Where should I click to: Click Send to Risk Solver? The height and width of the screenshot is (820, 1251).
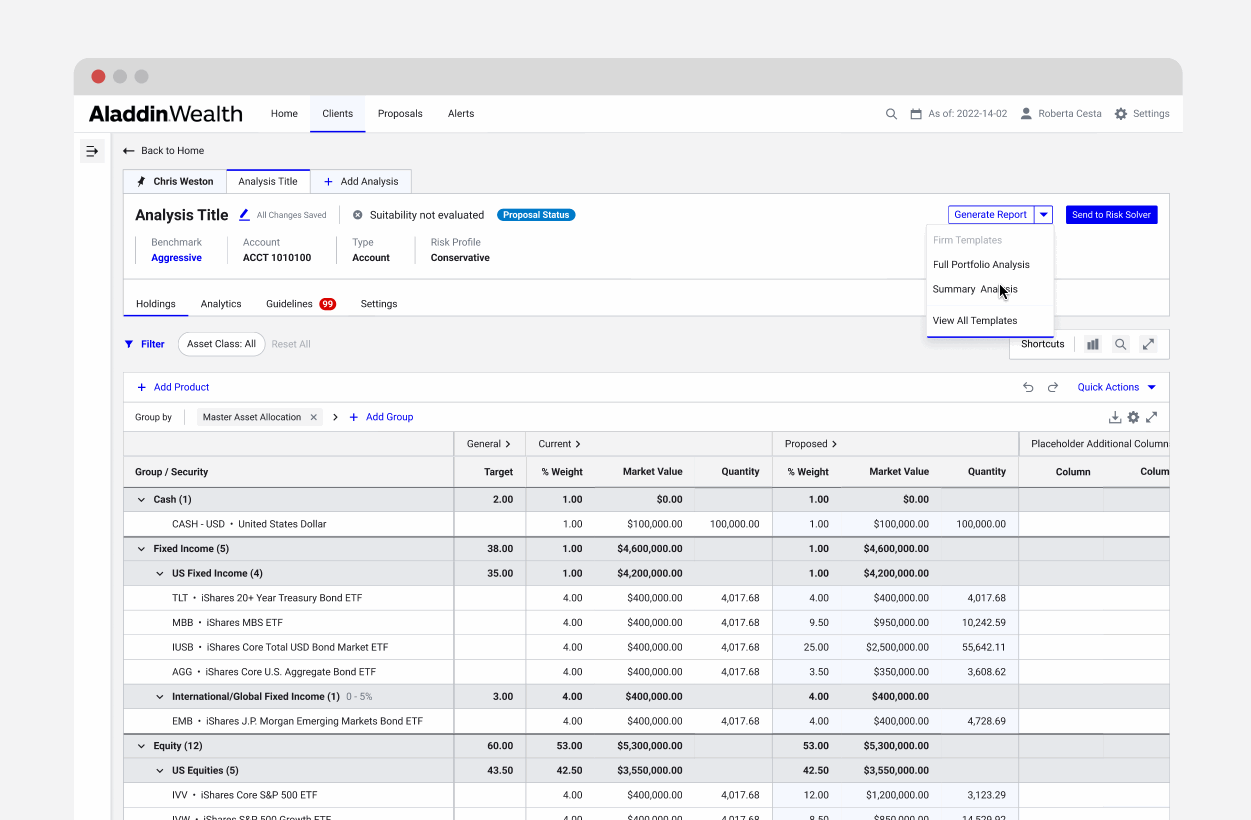(1111, 215)
